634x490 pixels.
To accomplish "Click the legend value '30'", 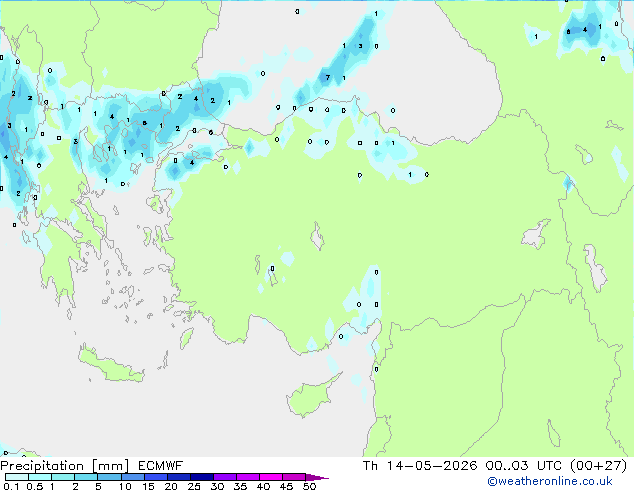I will pos(217,486).
